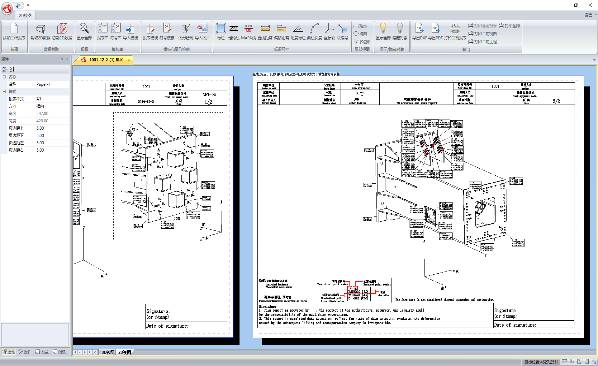The image size is (598, 366).
Task: Collapse the first property section expander
Action: point(5,77)
